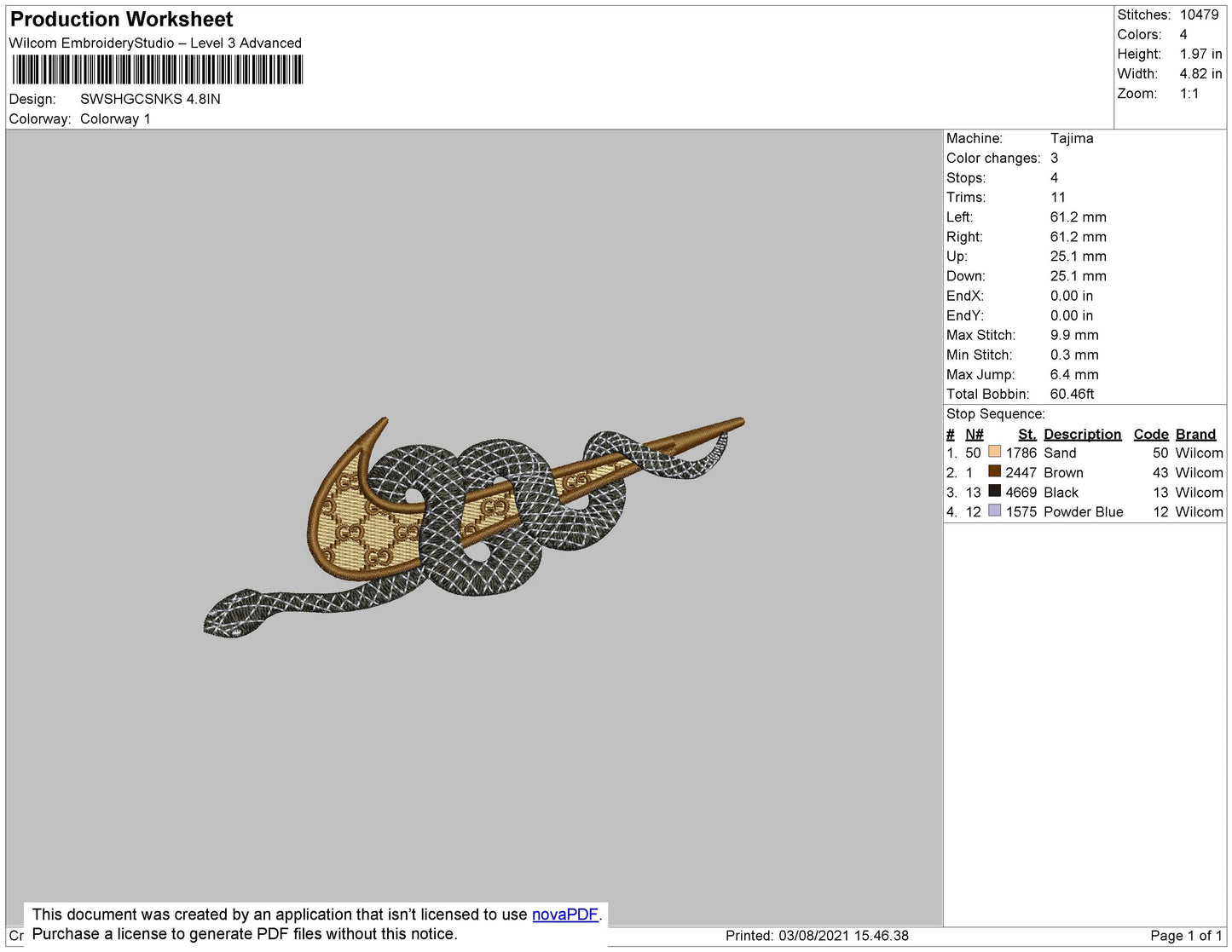Click the height value '1.97 in'
The width and height of the screenshot is (1232, 952).
(x=1200, y=54)
